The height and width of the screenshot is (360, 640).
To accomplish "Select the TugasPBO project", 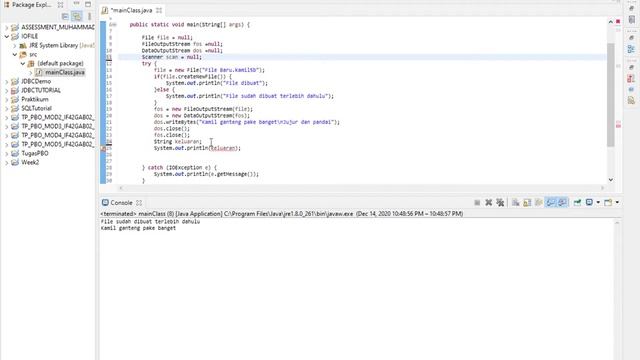I will click(x=35, y=153).
